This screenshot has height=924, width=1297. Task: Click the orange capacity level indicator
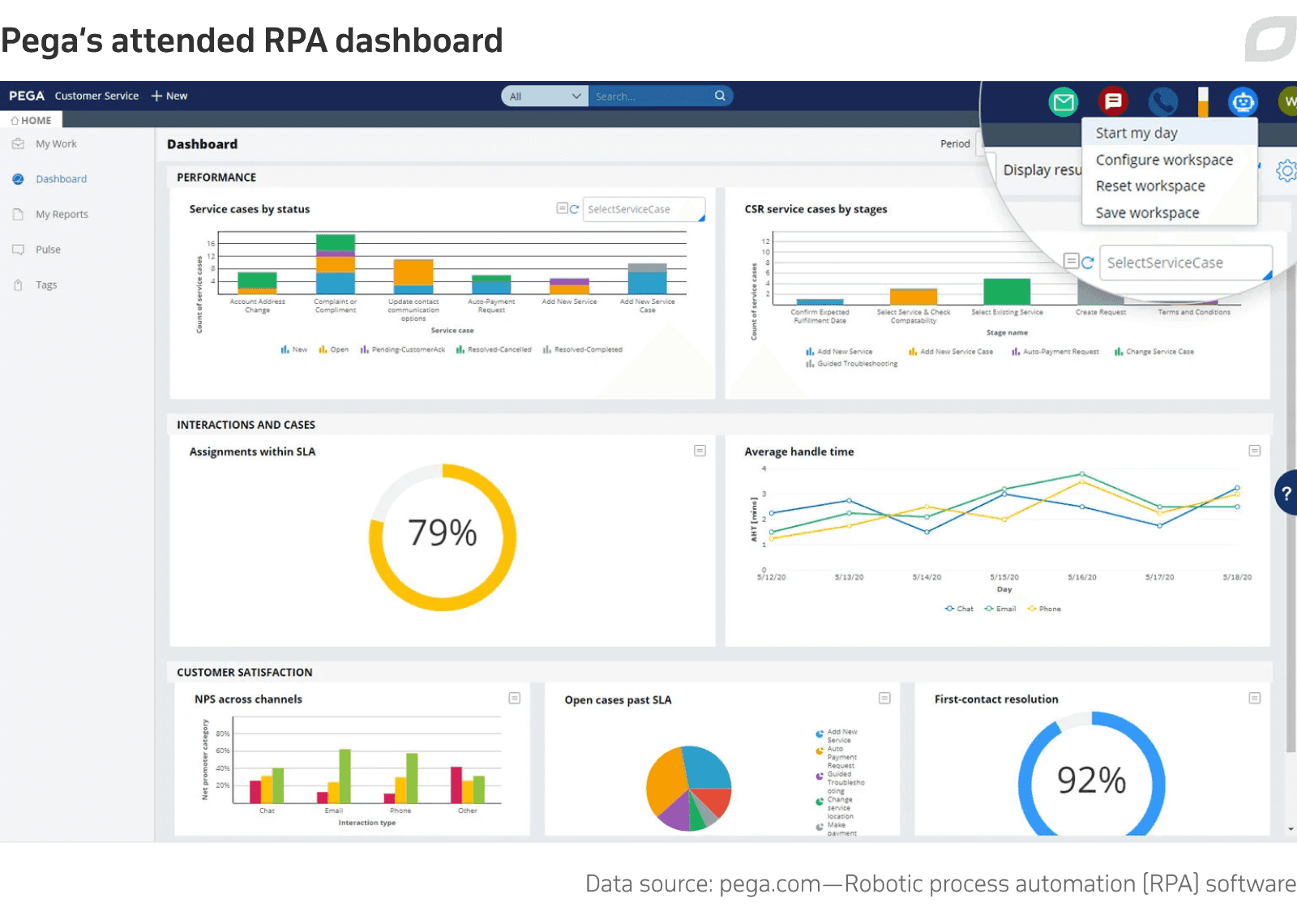[1203, 102]
